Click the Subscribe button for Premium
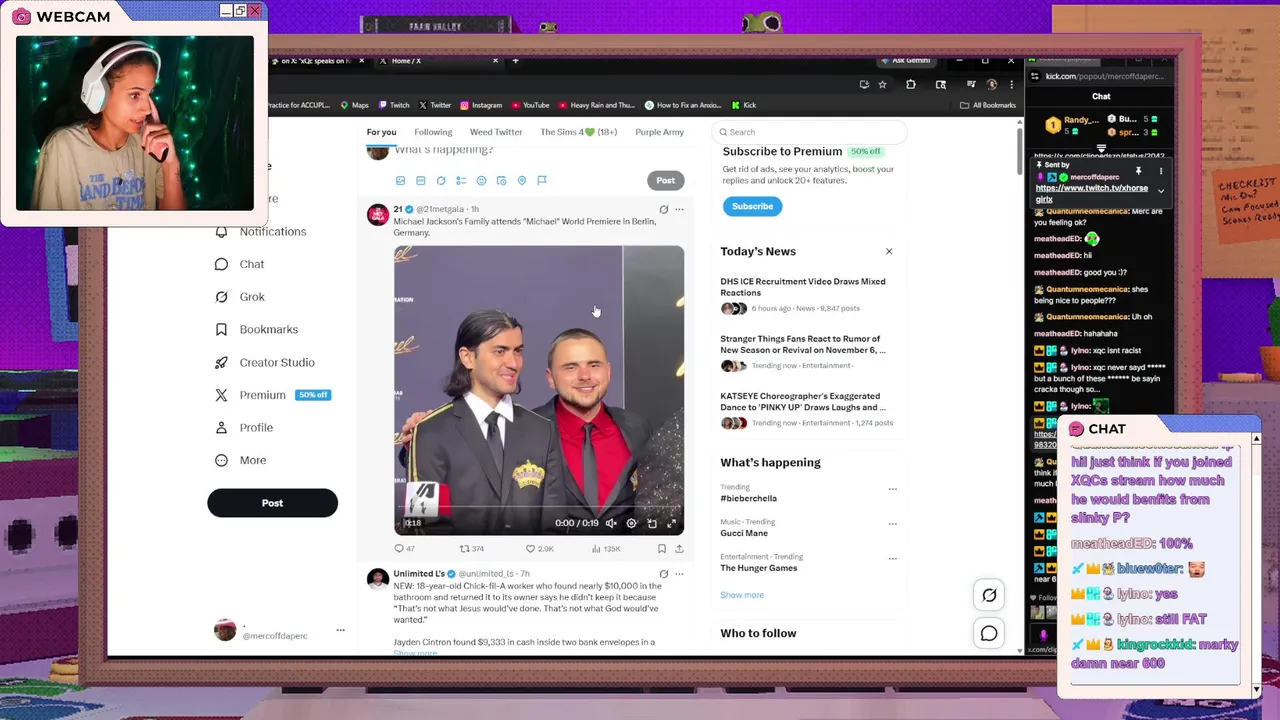Viewport: 1280px width, 720px height. pos(752,206)
